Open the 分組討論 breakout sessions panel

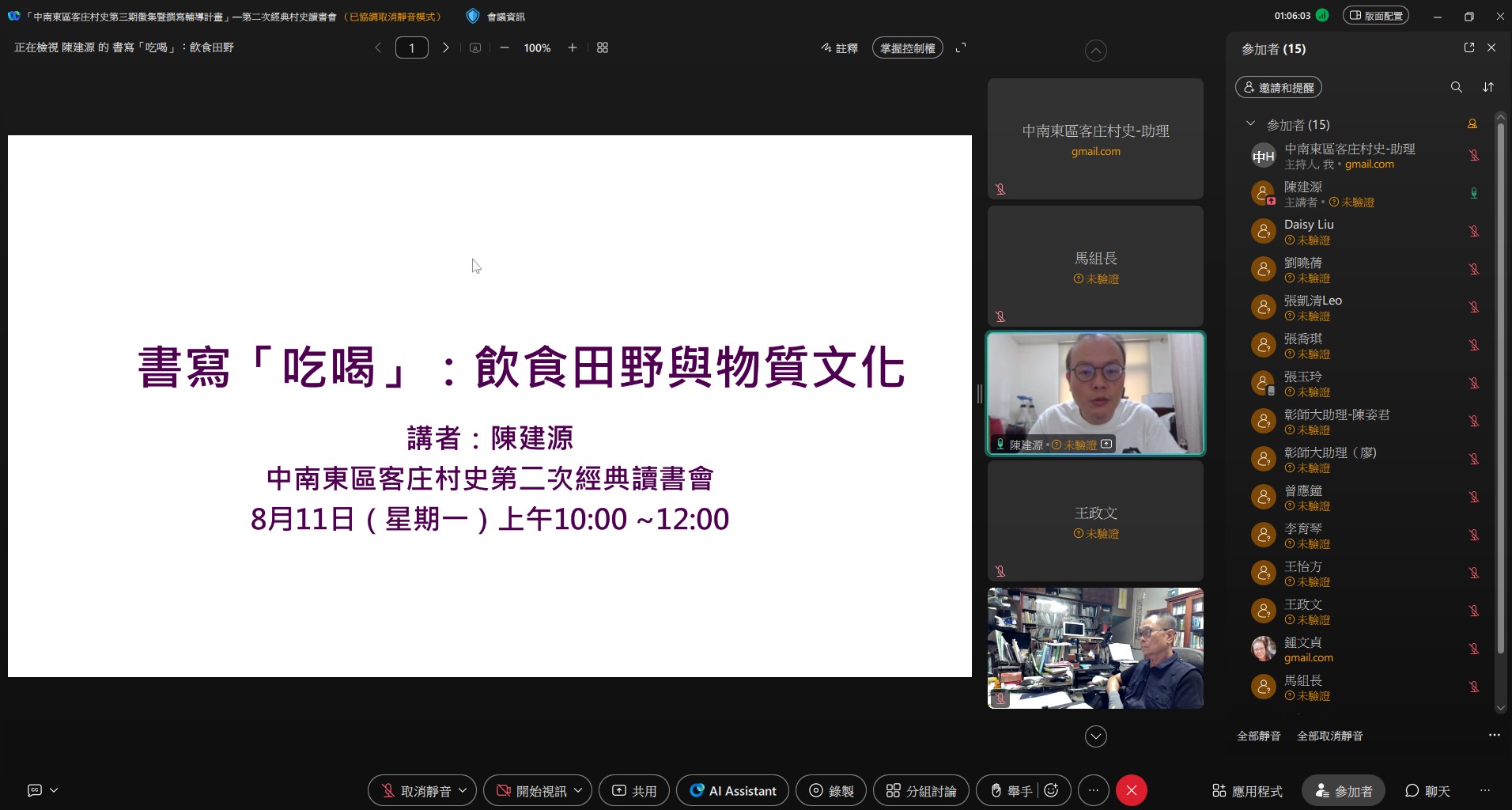click(920, 790)
